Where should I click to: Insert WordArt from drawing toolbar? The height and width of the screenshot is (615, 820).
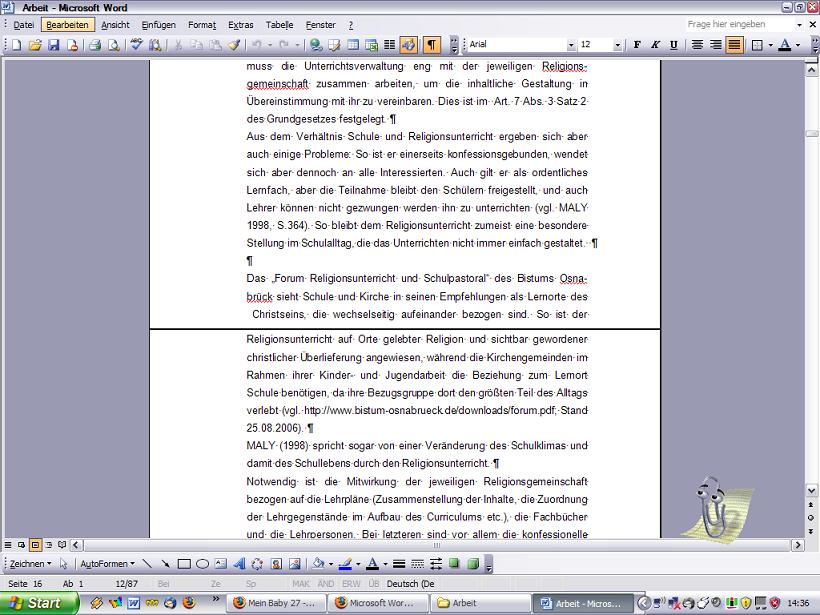tap(239, 564)
